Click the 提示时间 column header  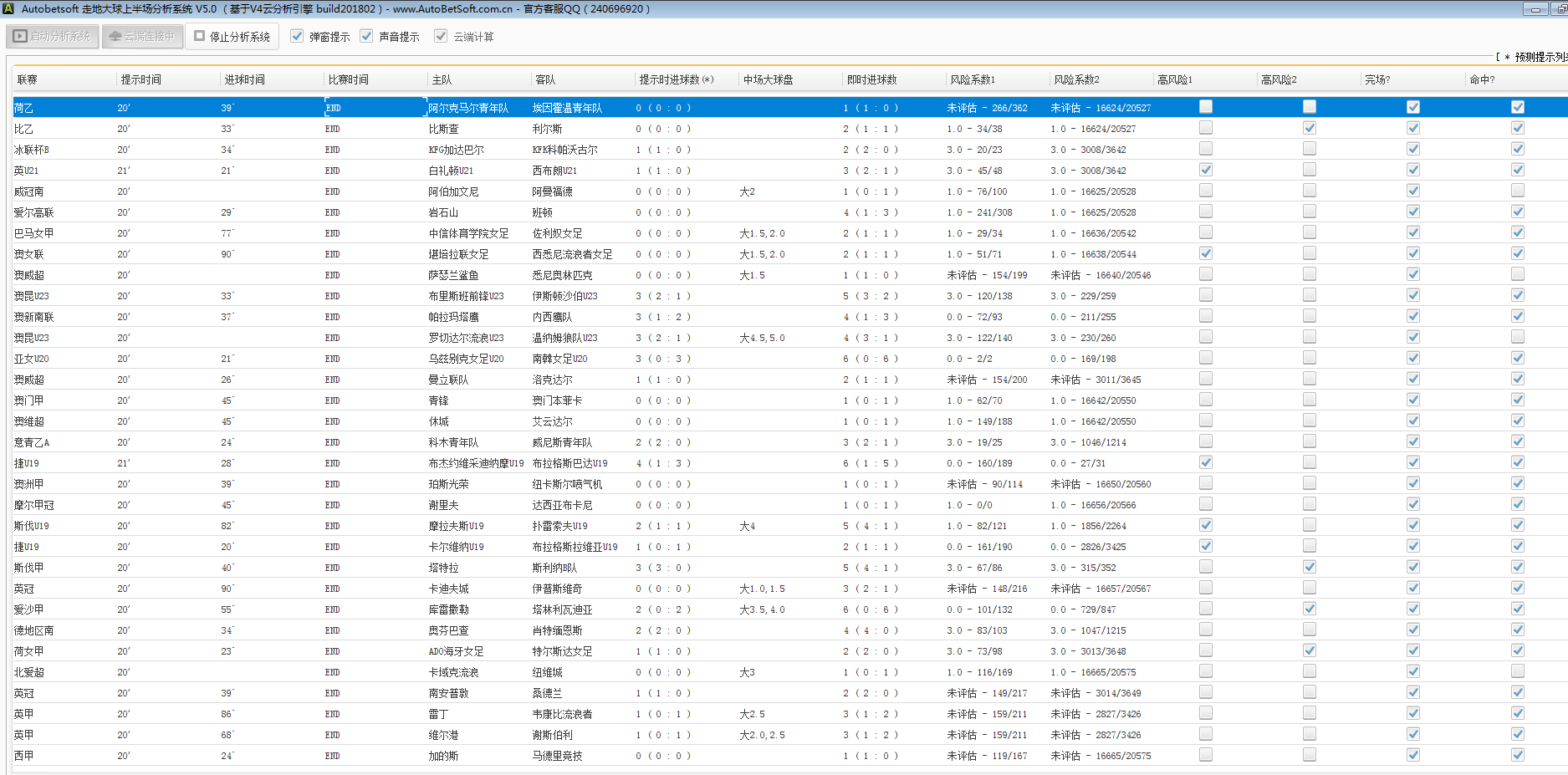[x=140, y=79]
